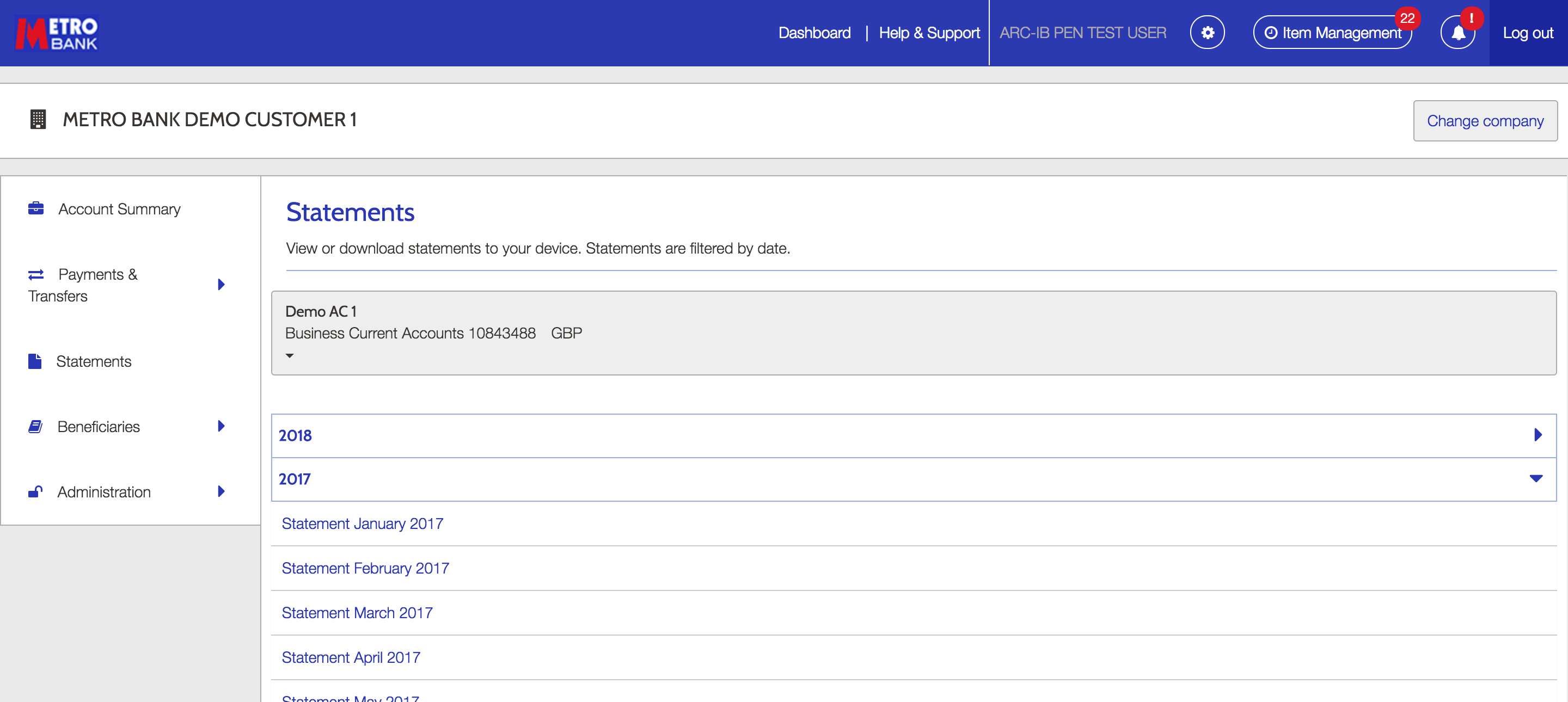Click the GBP currency label
This screenshot has height=702, width=1568.
pos(566,334)
